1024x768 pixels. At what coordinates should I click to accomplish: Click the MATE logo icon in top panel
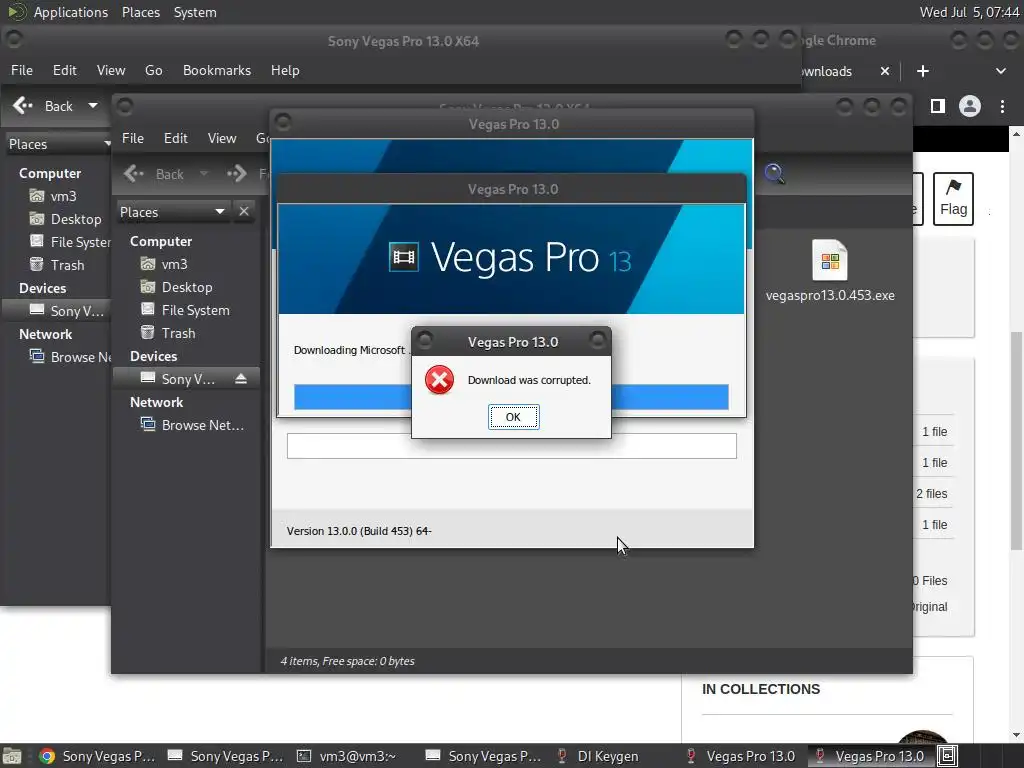(16, 12)
